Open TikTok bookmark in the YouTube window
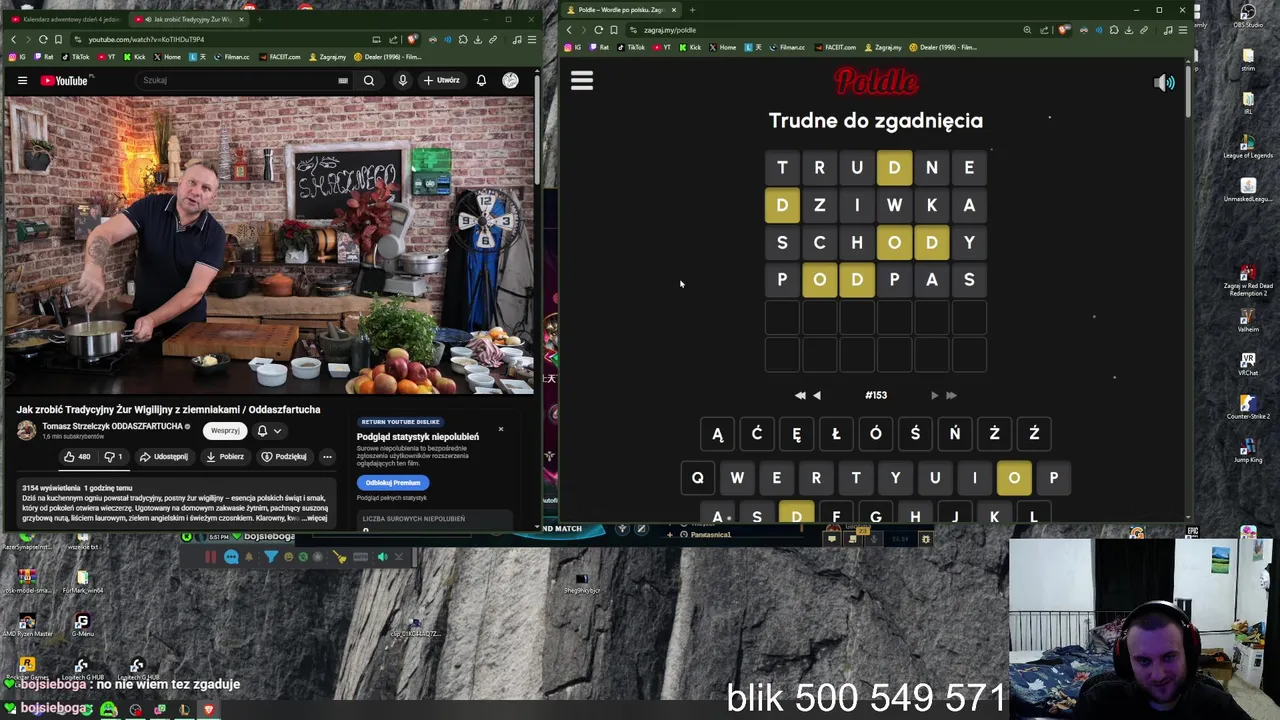This screenshot has width=1280, height=720. point(76,57)
